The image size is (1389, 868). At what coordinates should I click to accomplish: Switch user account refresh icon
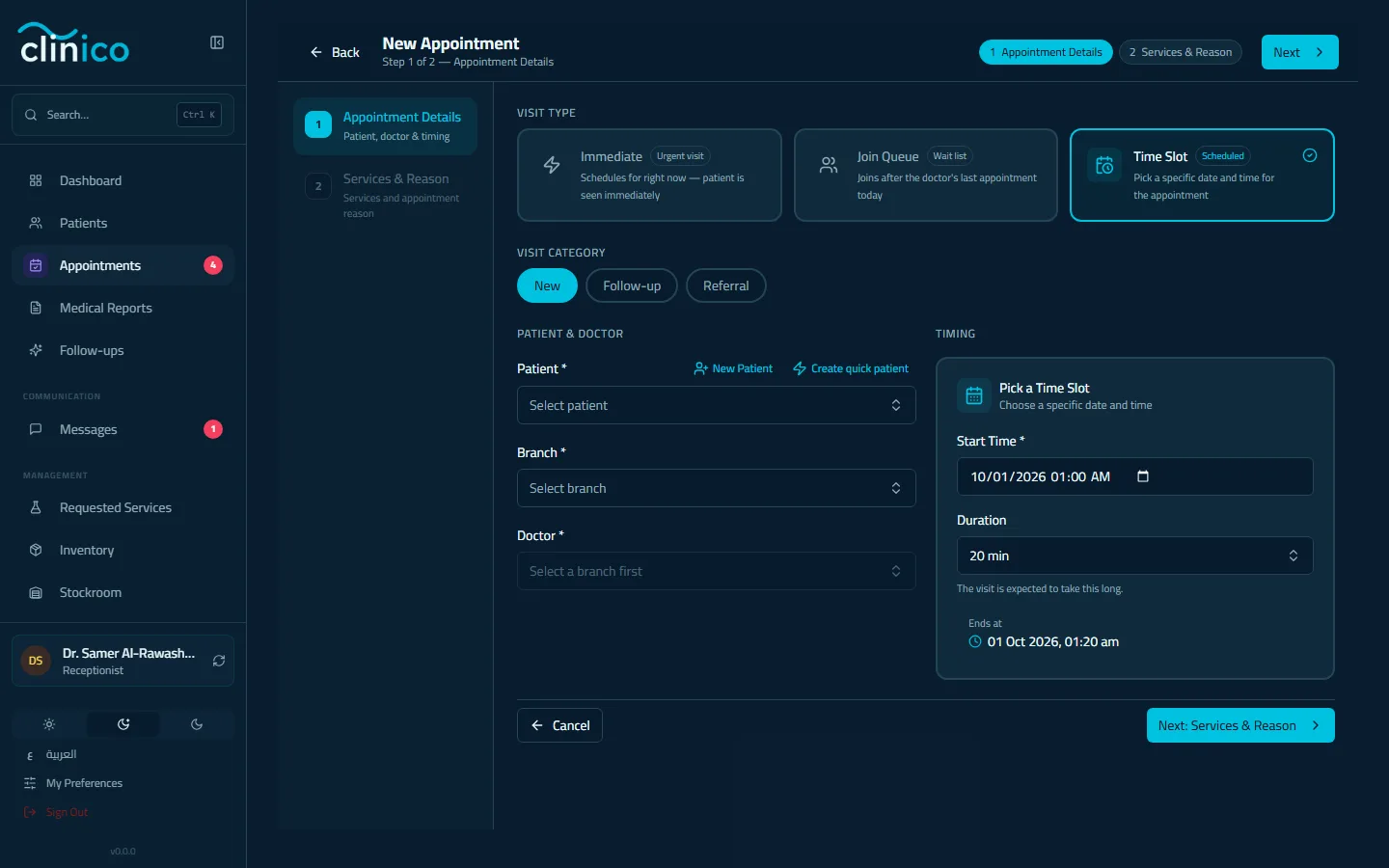219,661
